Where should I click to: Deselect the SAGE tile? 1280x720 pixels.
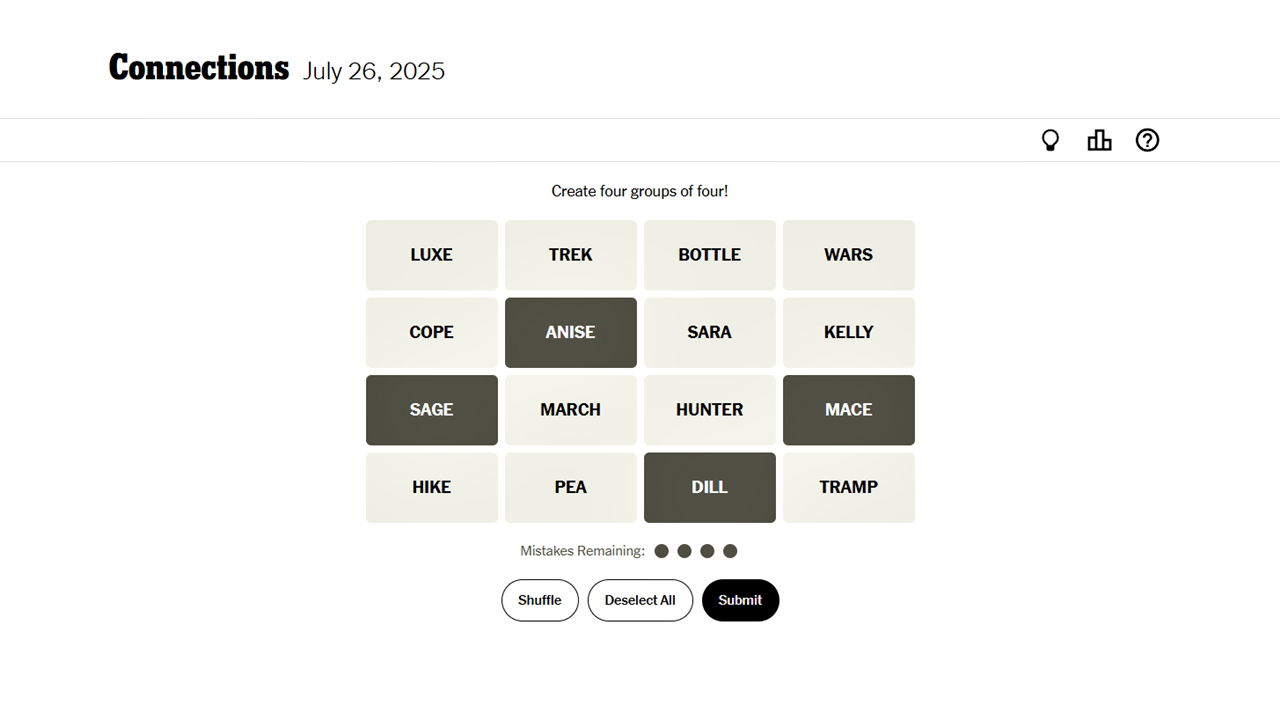pos(431,410)
